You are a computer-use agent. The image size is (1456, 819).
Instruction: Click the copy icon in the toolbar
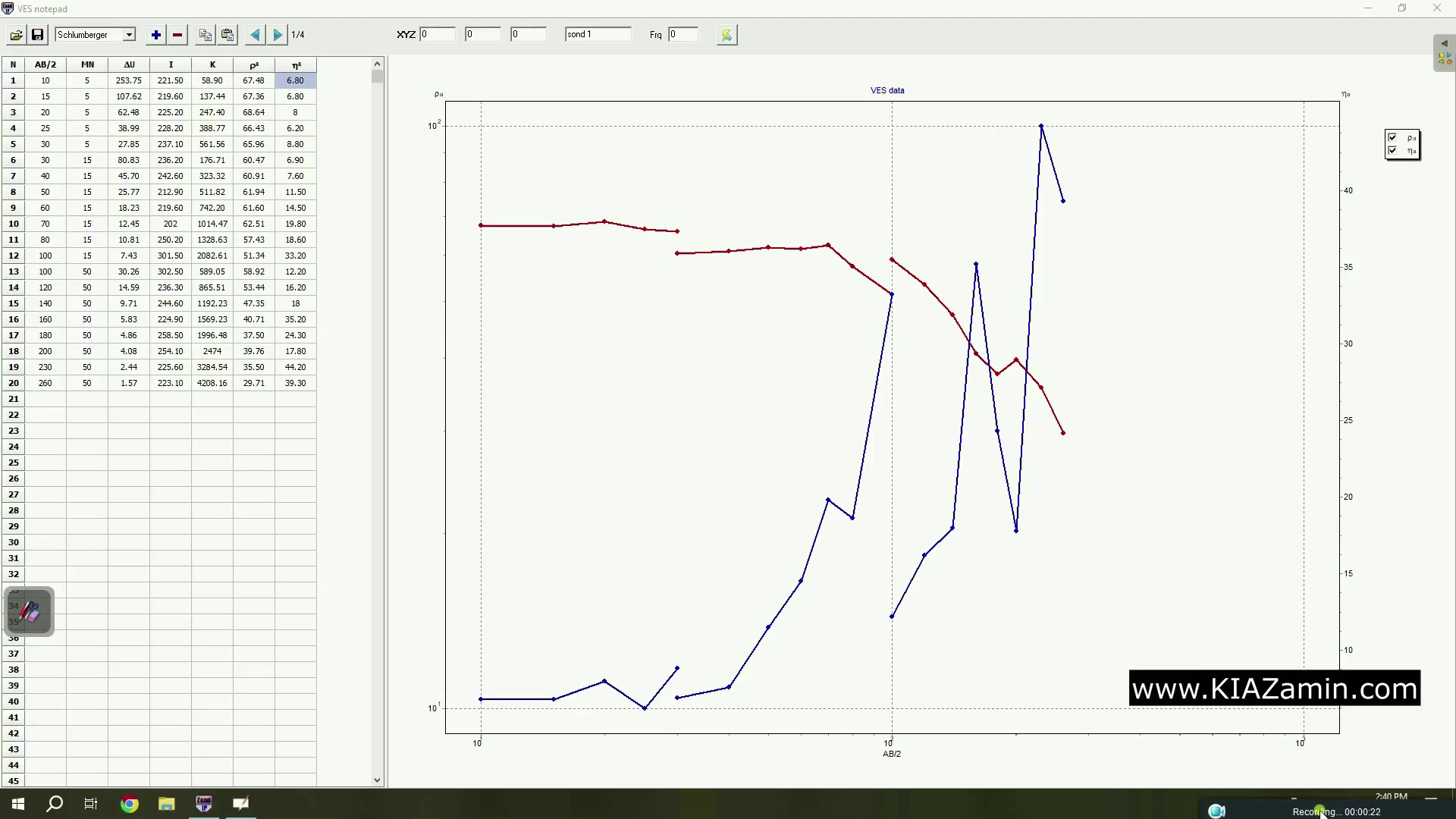point(205,35)
